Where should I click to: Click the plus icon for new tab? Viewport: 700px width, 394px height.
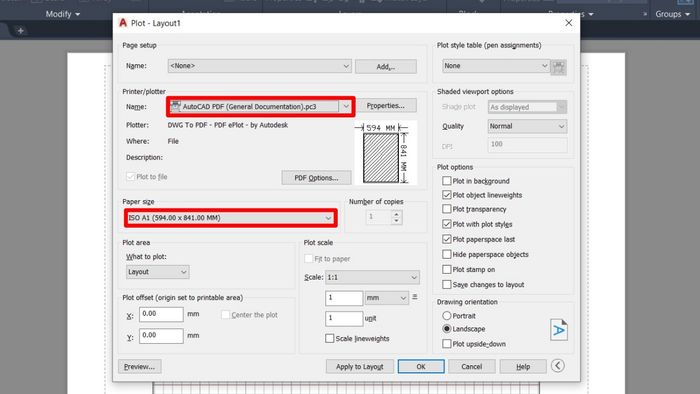click(x=20, y=31)
